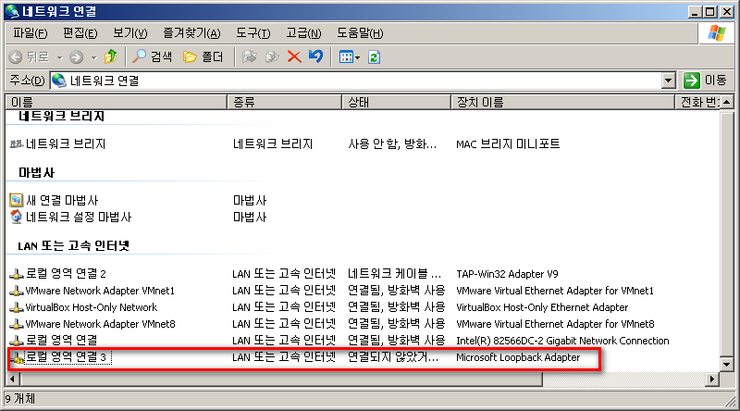Open the back history dropdown arrow
Screen dimensions: 740x411
(59, 58)
